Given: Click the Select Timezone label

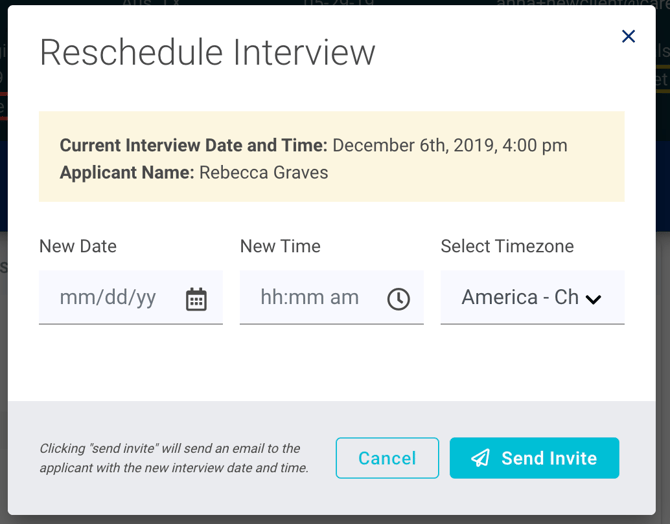Looking at the screenshot, I should click(507, 246).
